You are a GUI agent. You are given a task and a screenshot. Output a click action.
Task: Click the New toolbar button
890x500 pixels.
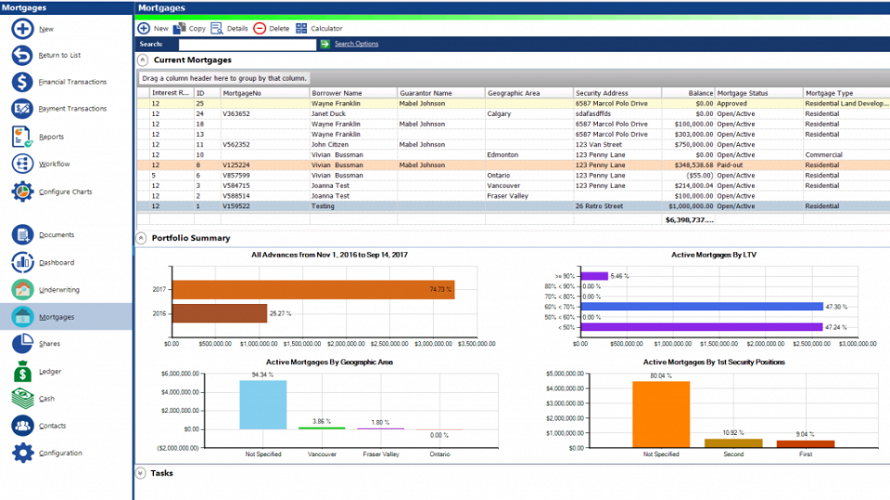click(x=153, y=28)
